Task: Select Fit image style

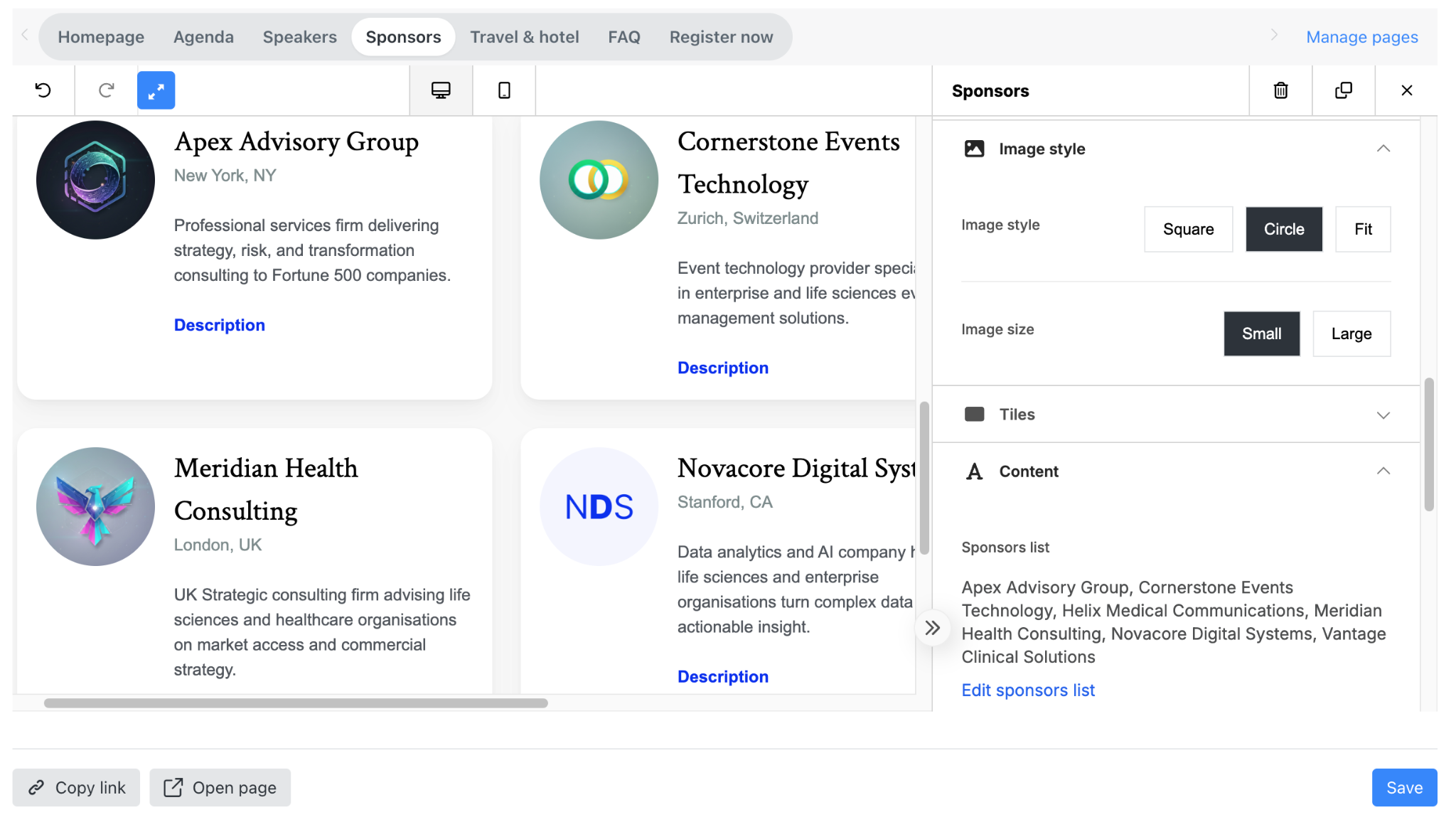Action: (1363, 229)
